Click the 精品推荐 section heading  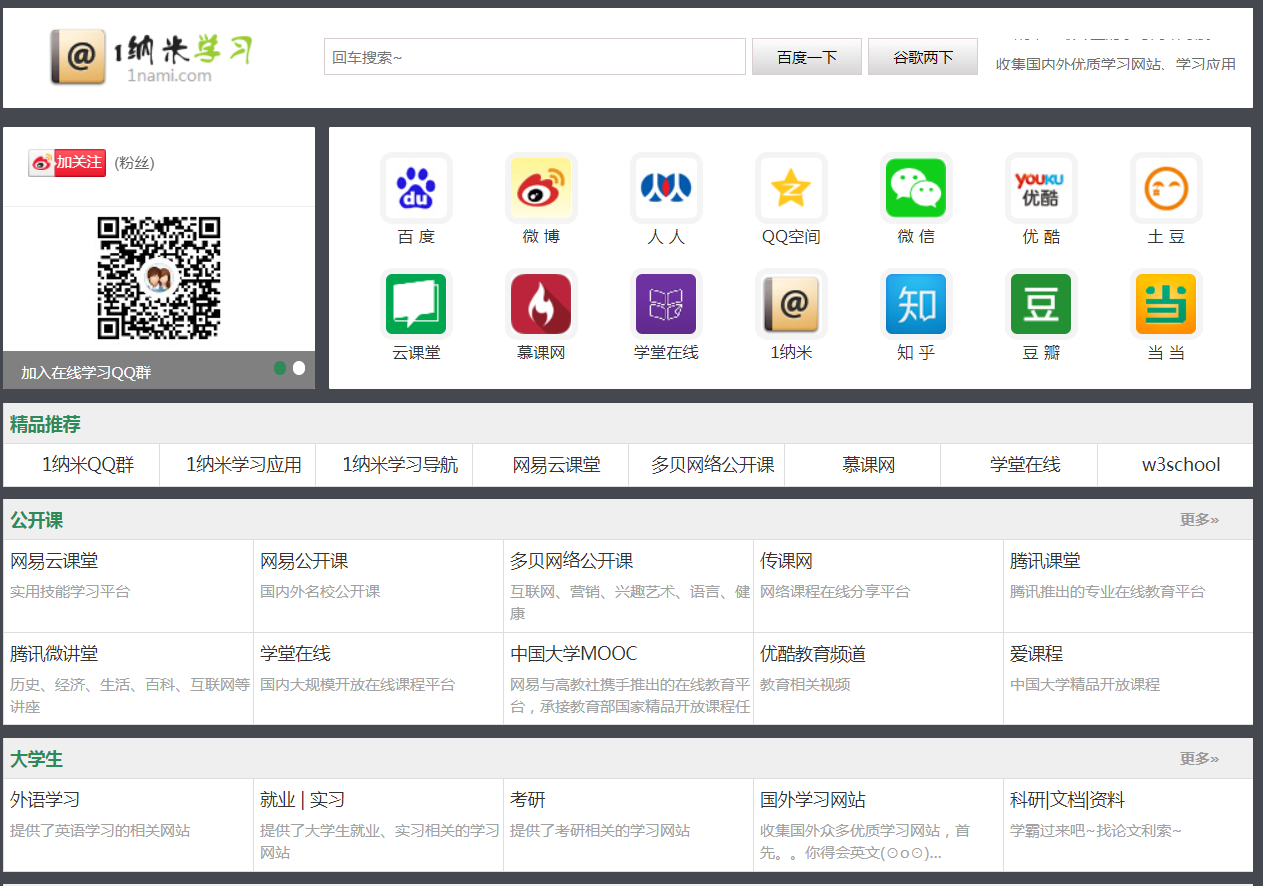pyautogui.click(x=45, y=424)
